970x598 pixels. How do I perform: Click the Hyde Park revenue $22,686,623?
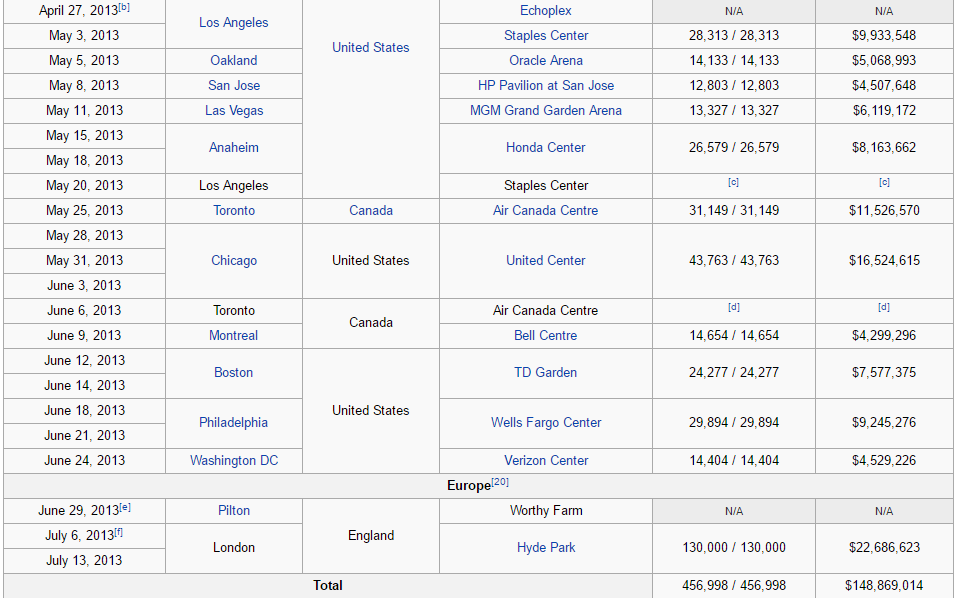(x=884, y=547)
